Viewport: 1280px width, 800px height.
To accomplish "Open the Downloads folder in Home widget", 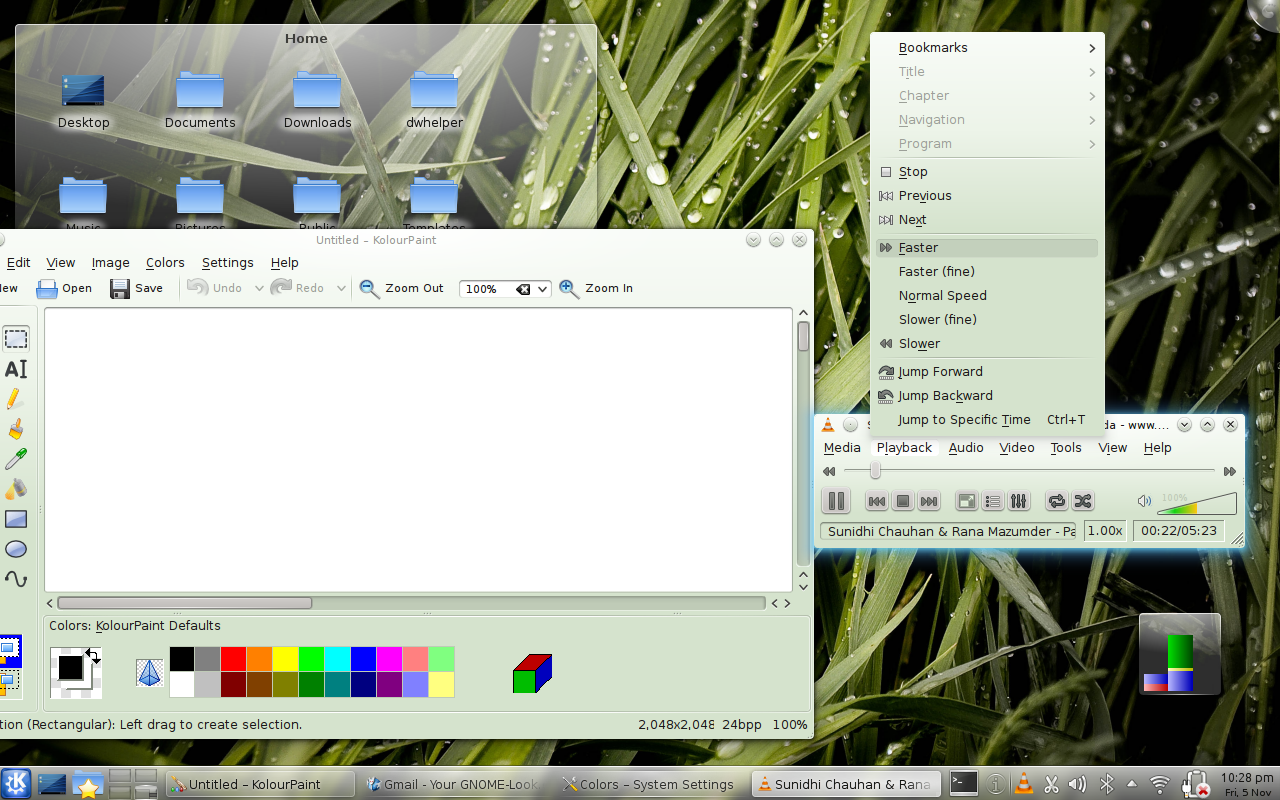I will tap(317, 100).
